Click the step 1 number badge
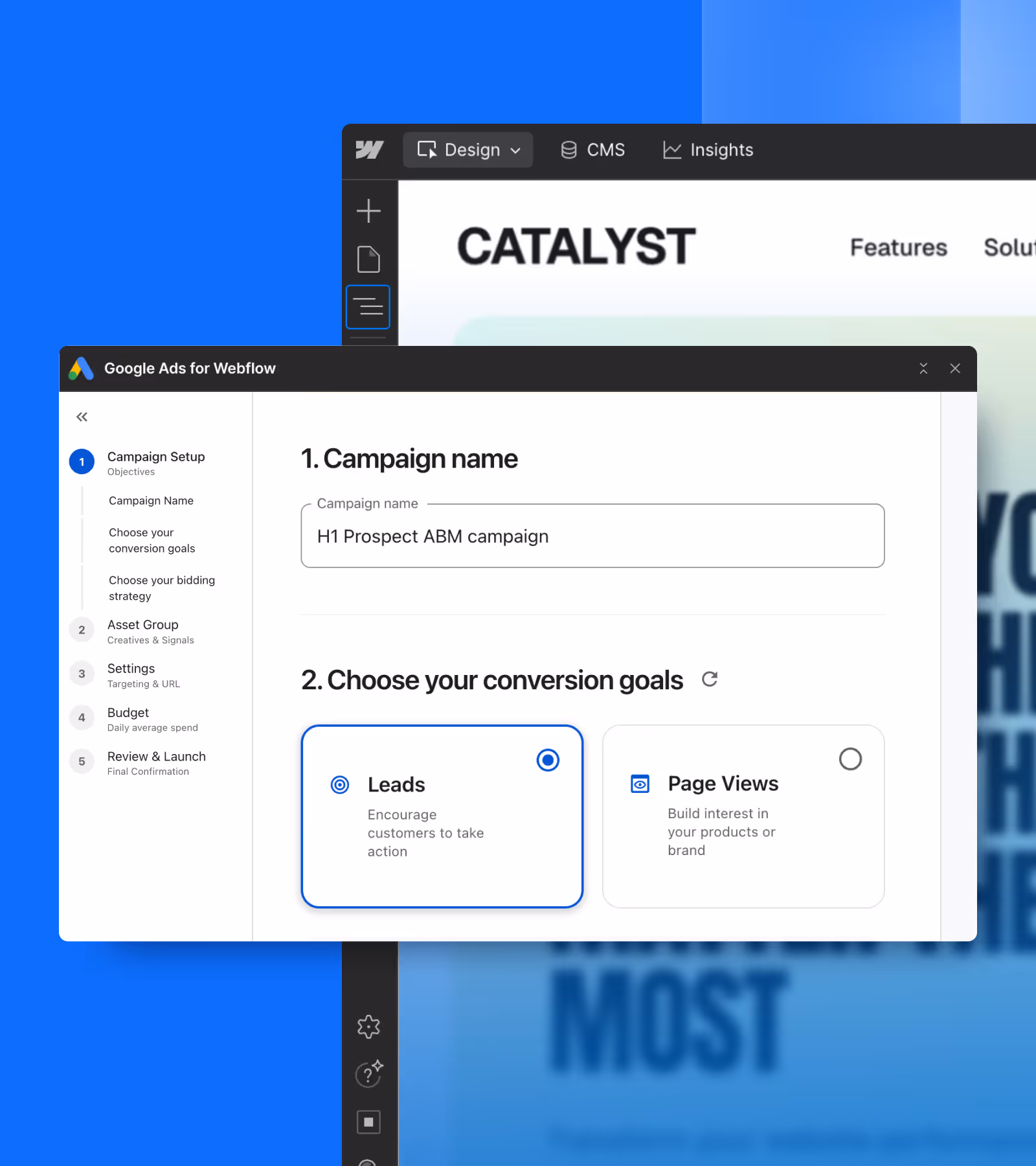Viewport: 1036px width, 1166px height. pyautogui.click(x=82, y=462)
